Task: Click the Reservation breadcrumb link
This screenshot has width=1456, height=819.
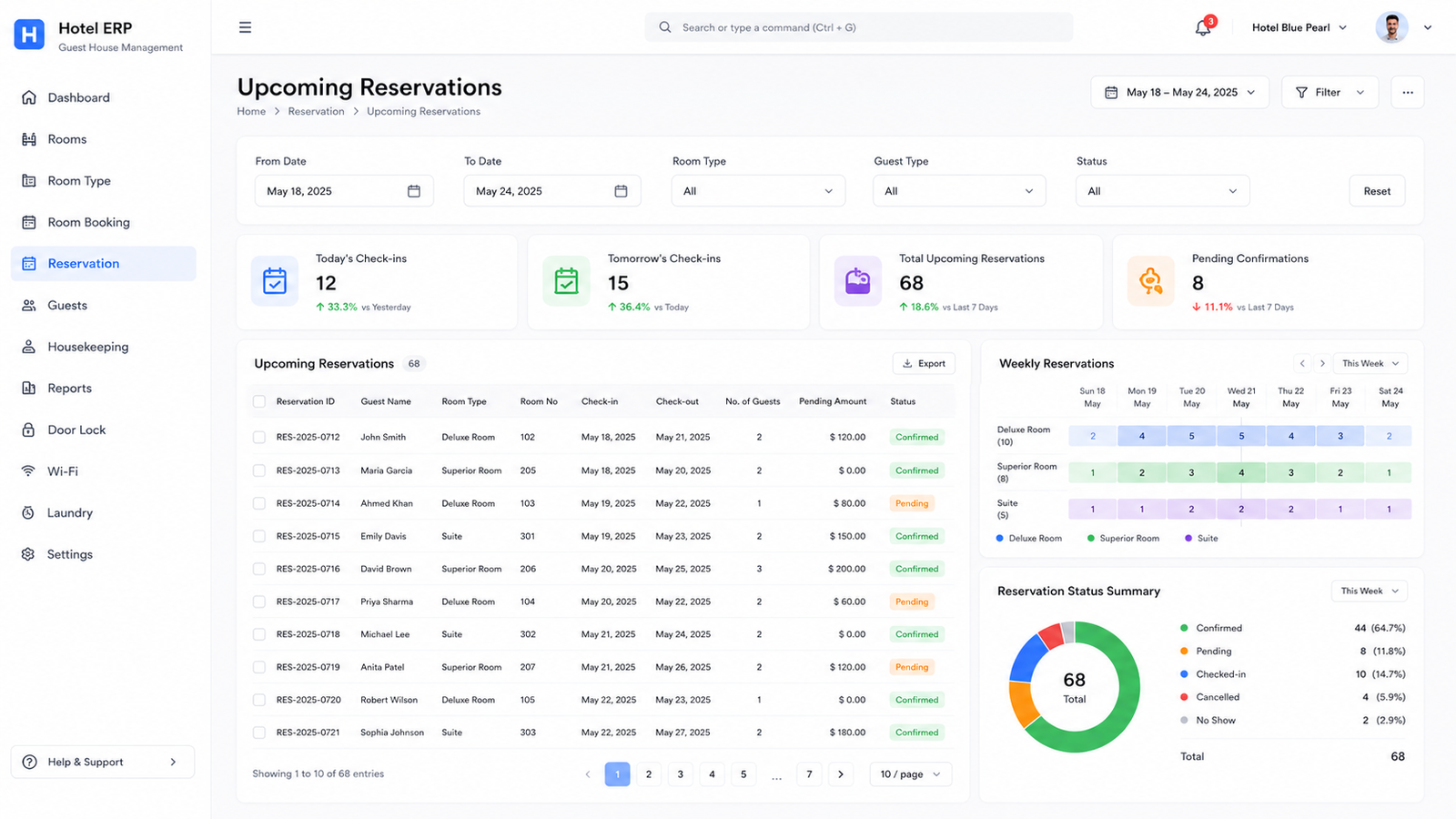Action: pyautogui.click(x=316, y=111)
